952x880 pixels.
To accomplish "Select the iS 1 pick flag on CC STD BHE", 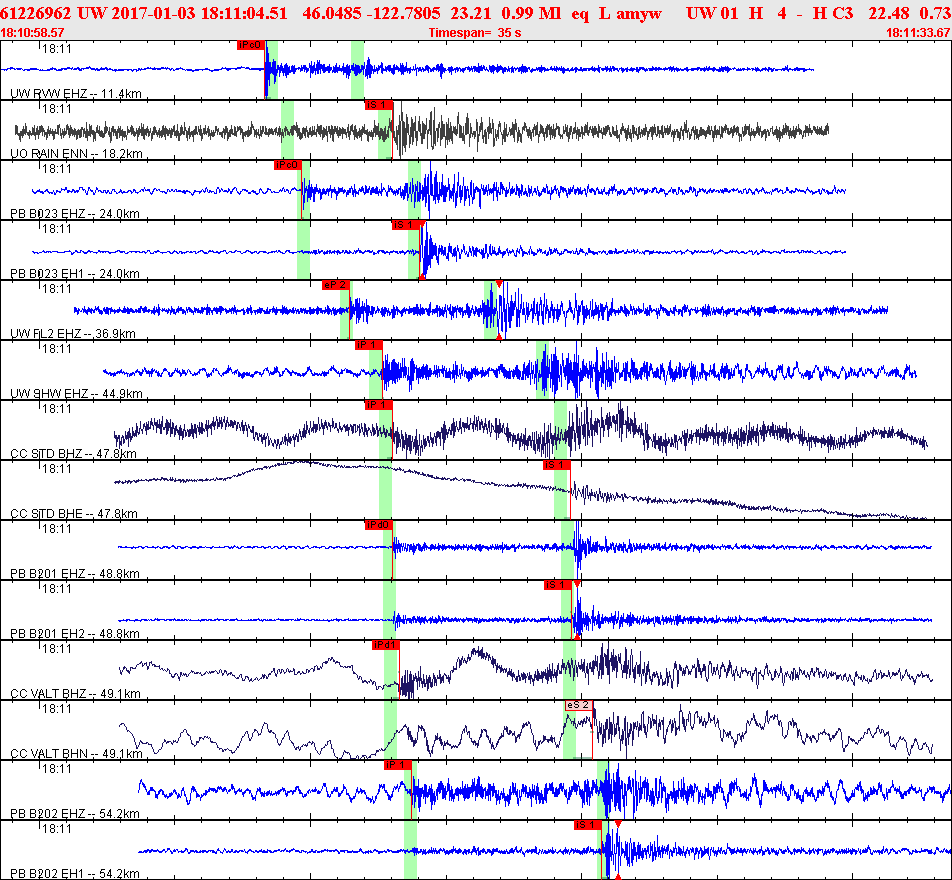I will click(557, 465).
